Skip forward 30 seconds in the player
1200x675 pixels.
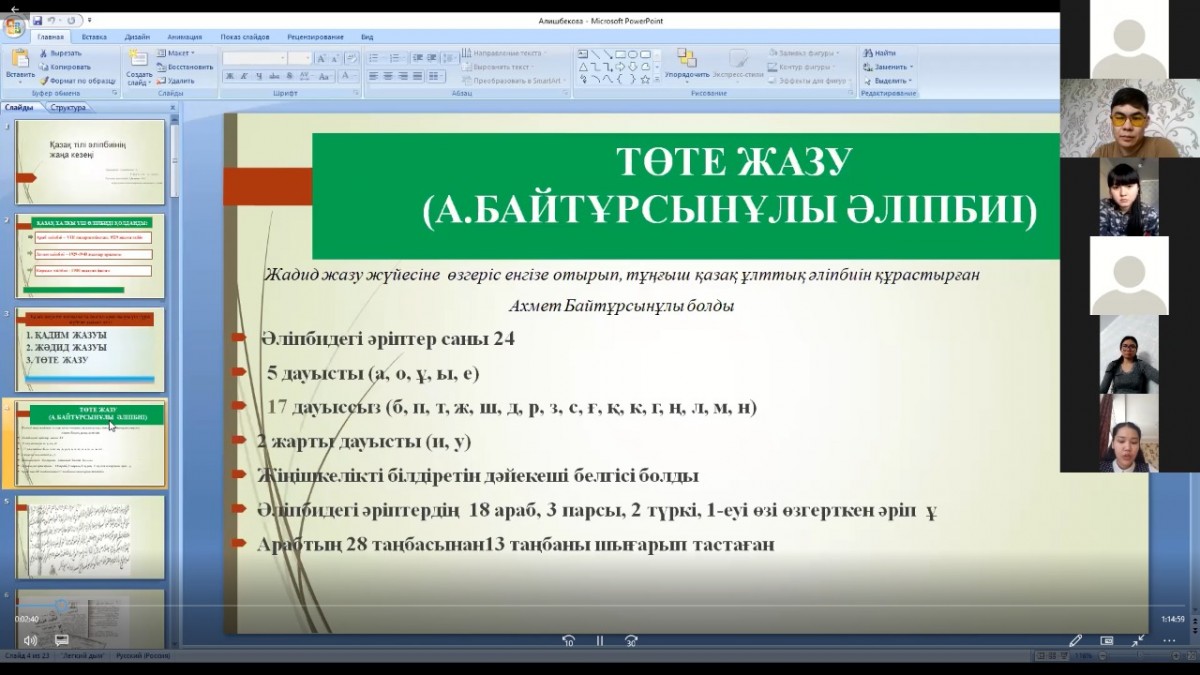tap(631, 641)
